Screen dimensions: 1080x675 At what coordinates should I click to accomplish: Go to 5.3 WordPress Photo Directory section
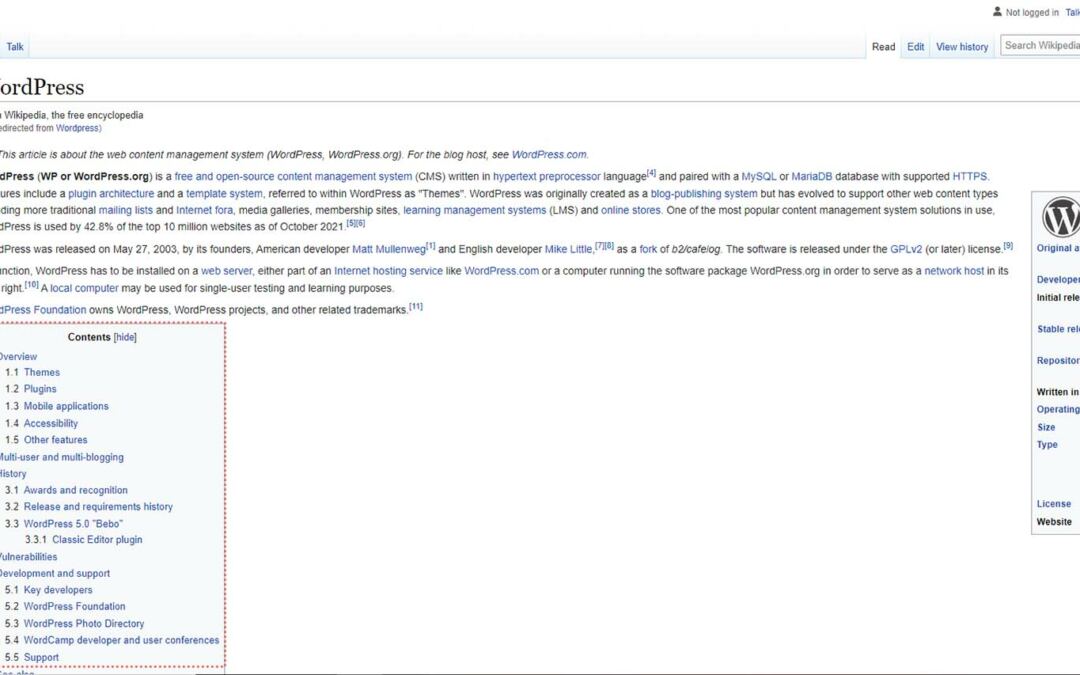83,624
